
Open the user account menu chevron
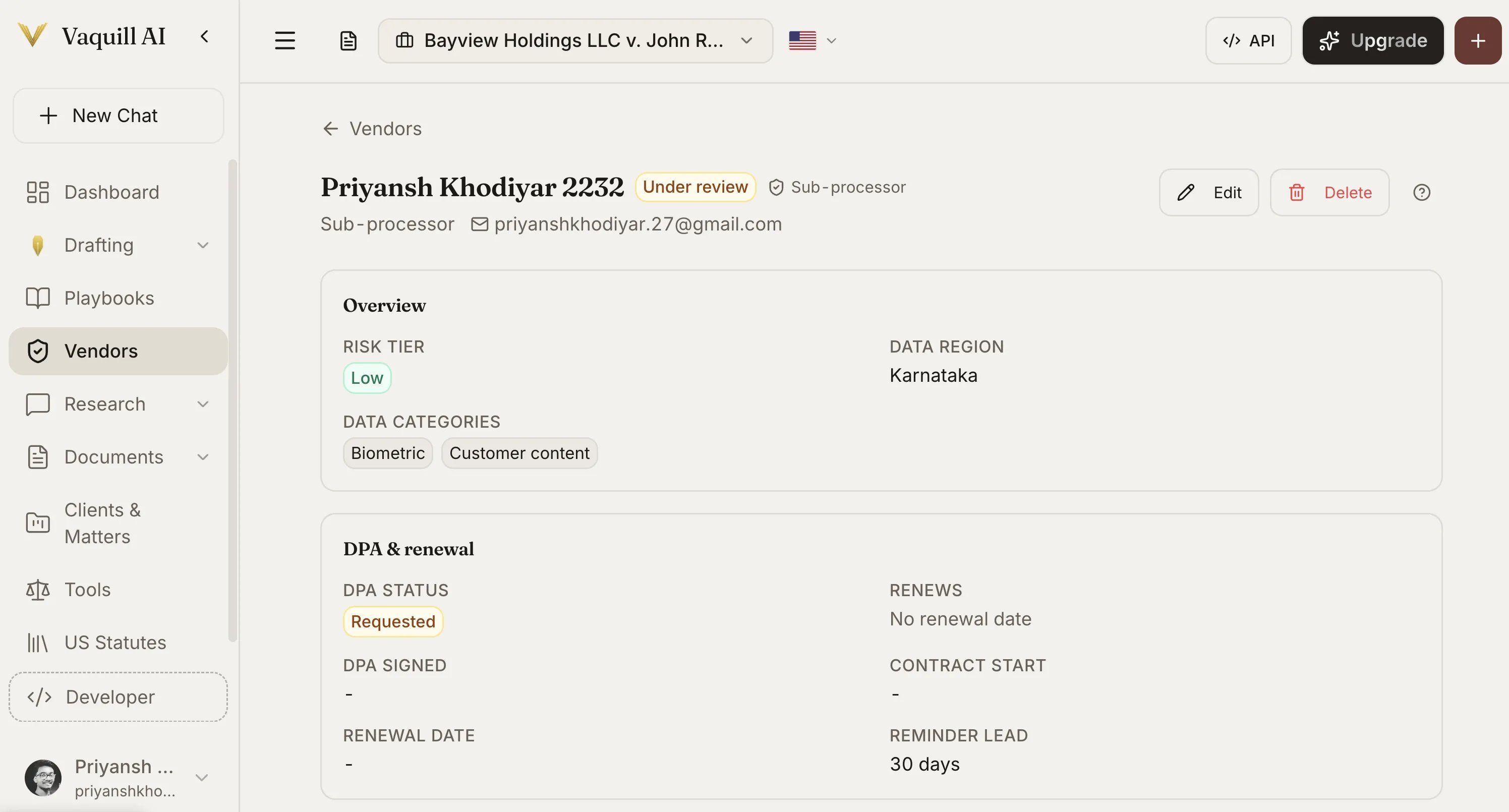coord(202,778)
